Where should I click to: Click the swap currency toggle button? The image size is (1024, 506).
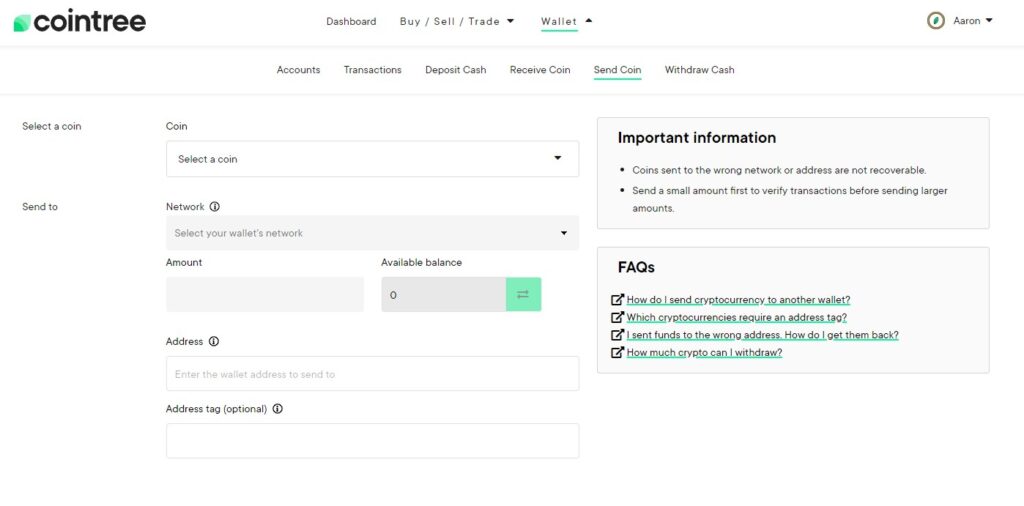pyautogui.click(x=523, y=294)
